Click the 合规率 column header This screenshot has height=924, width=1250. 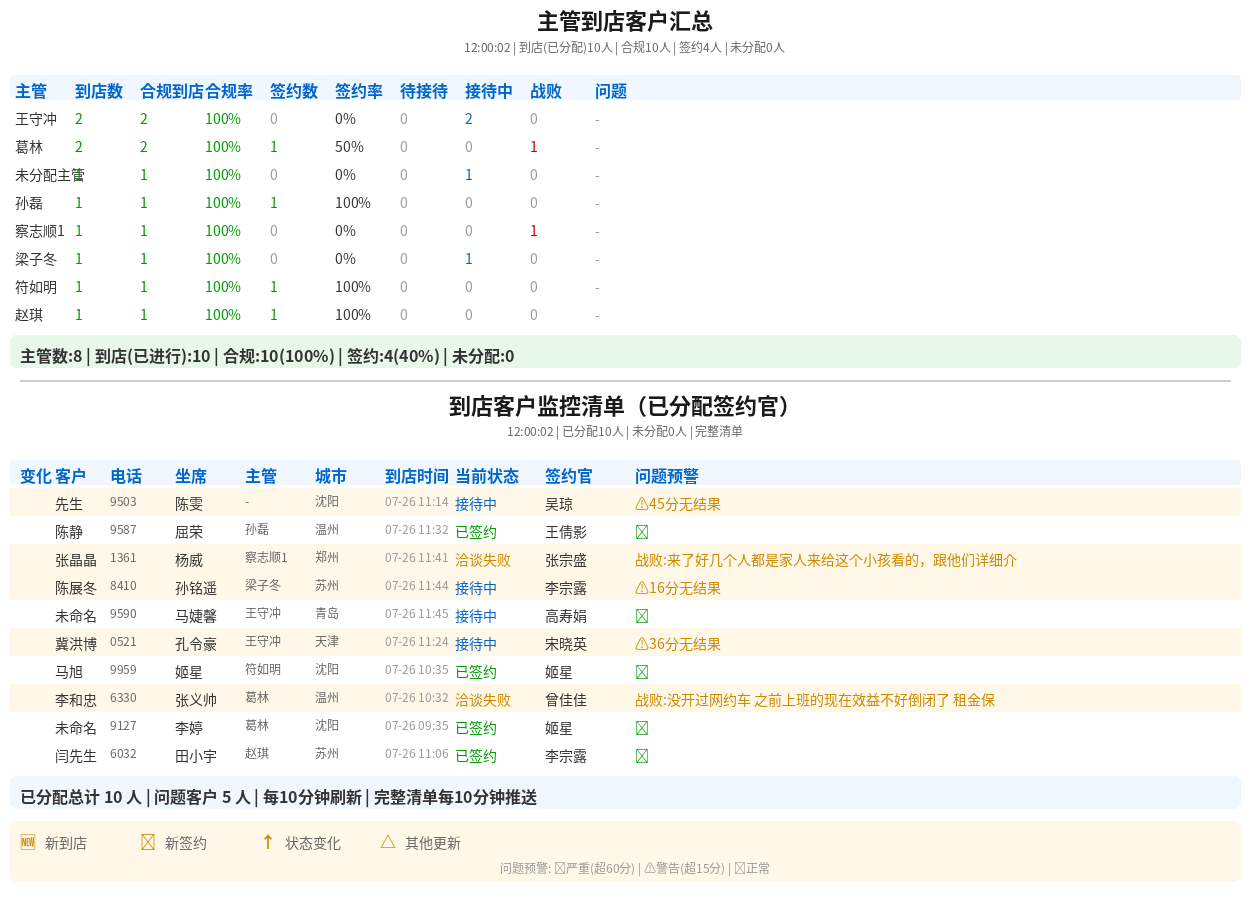(x=229, y=91)
